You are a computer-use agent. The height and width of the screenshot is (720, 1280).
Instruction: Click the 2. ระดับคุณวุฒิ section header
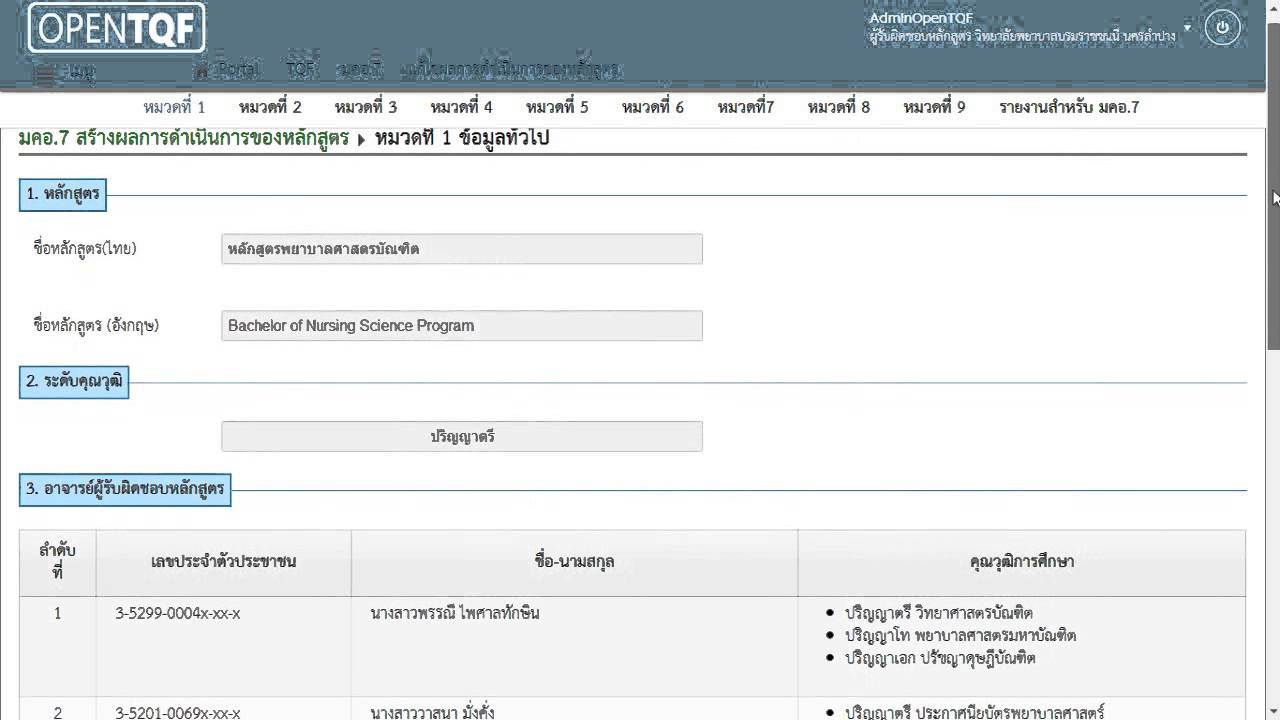pos(74,381)
